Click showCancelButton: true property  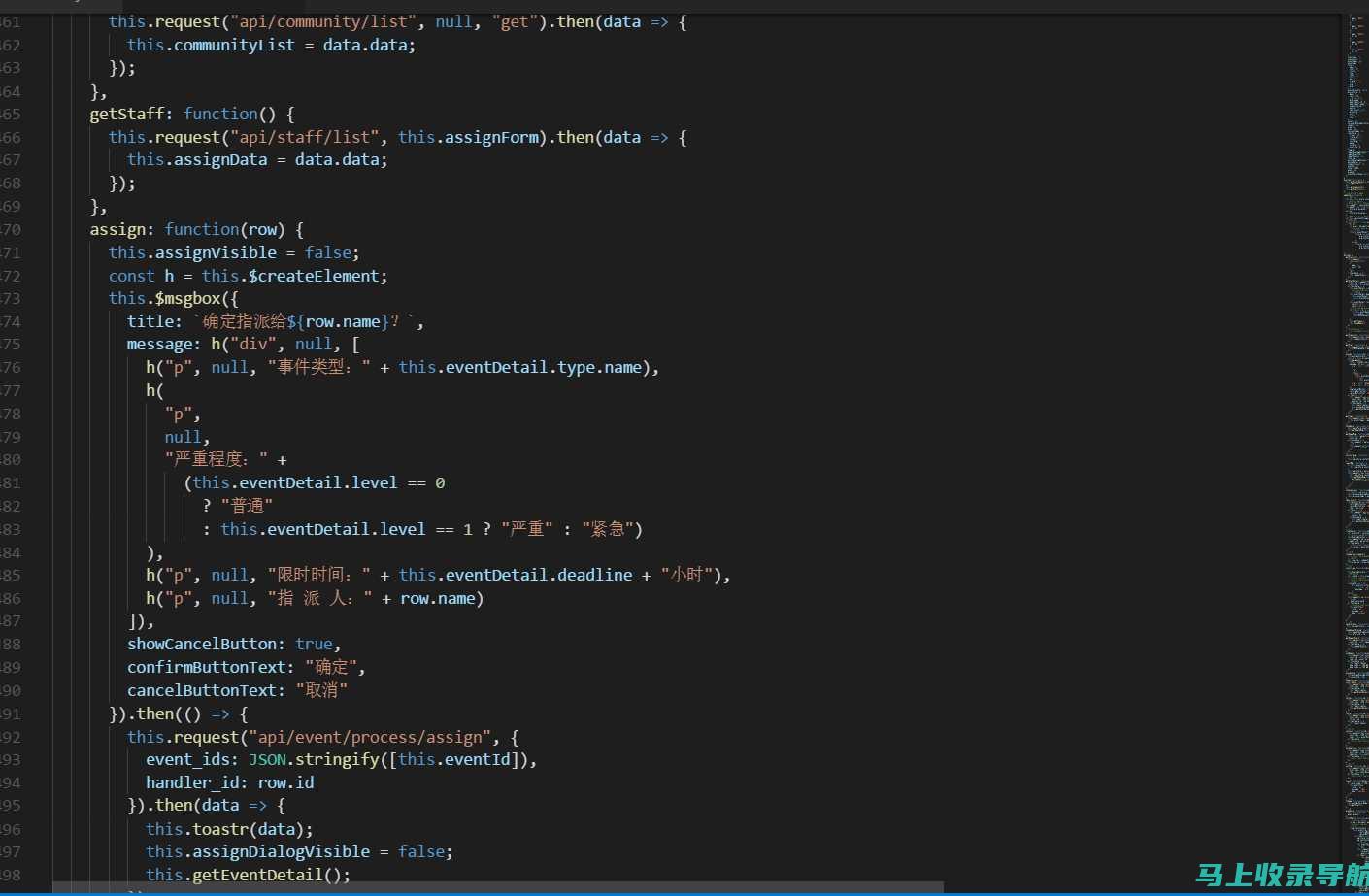tap(234, 644)
